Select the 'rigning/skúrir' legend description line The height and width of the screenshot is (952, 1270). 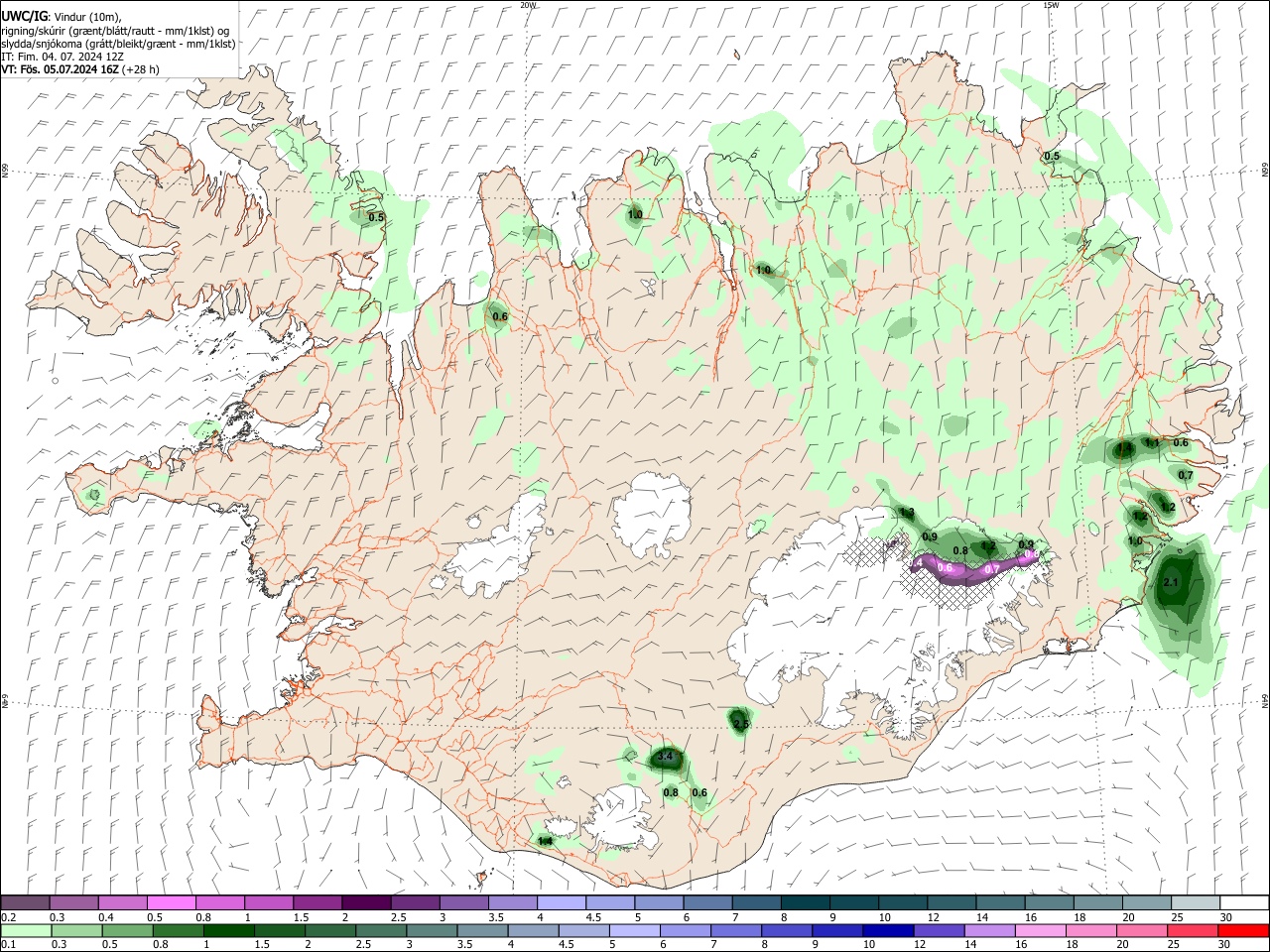[x=115, y=30]
